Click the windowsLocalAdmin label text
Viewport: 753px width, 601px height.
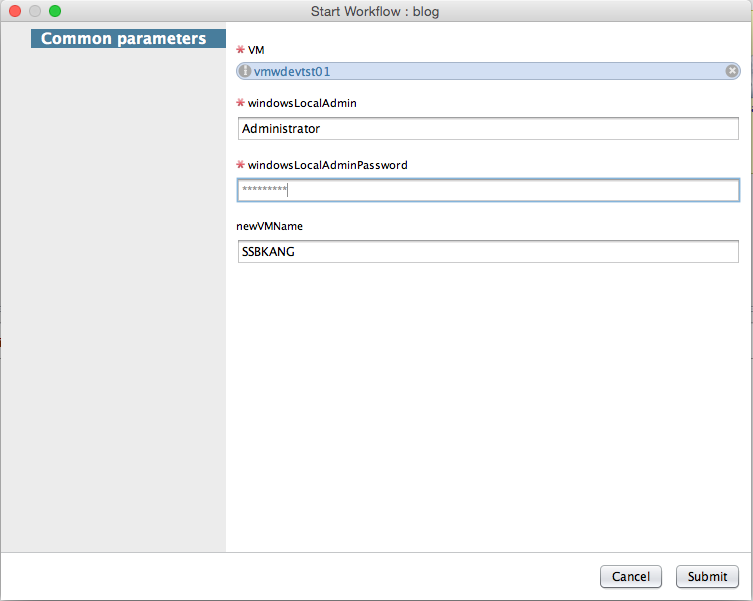[x=302, y=103]
